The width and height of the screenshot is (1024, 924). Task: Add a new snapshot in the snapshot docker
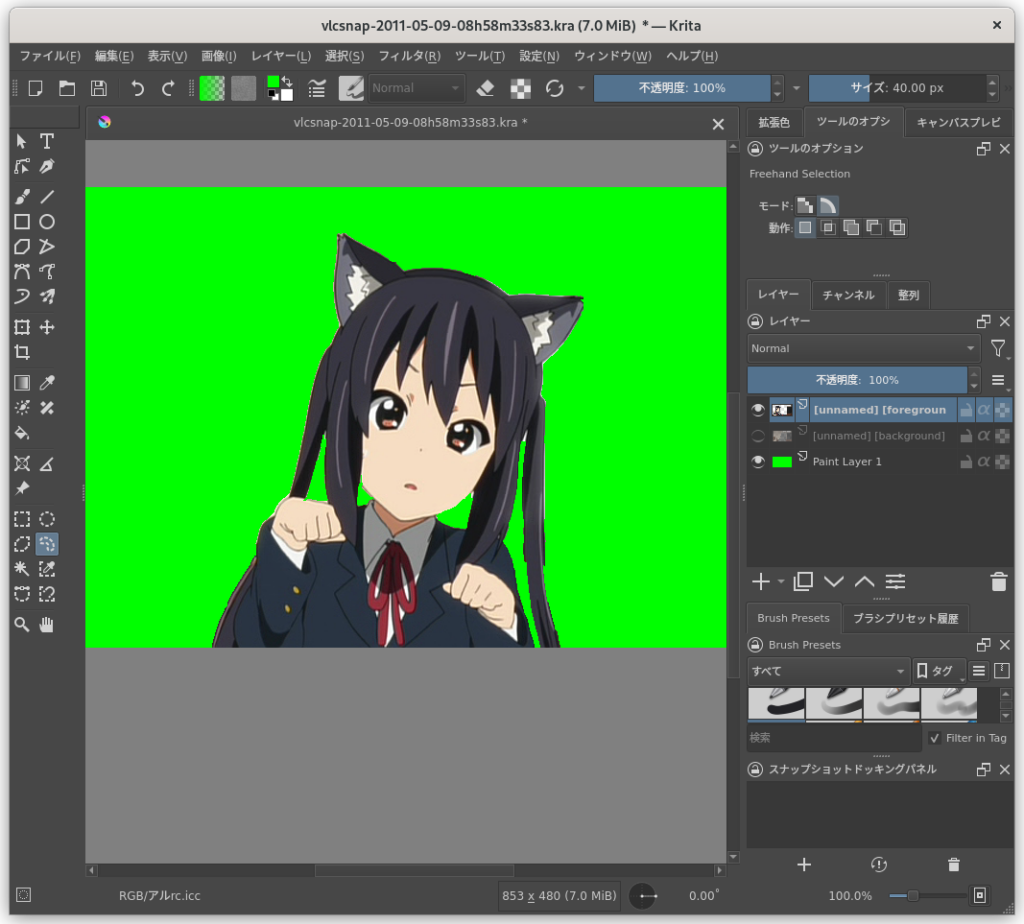click(x=804, y=865)
